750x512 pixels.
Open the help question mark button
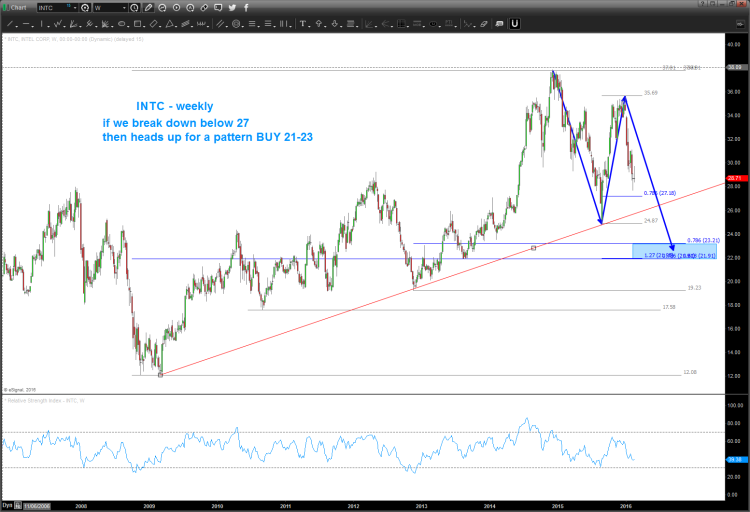pyautogui.click(x=702, y=3)
